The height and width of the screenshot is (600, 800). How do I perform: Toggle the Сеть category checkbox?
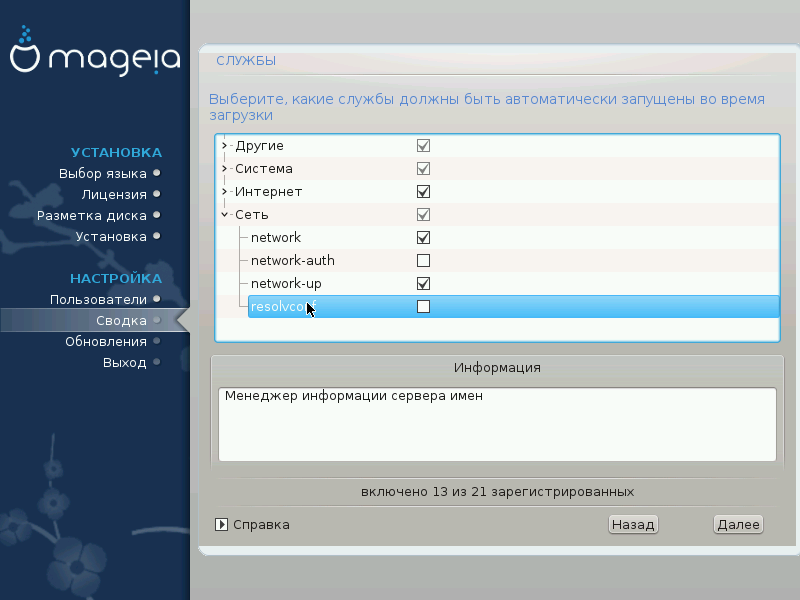[x=423, y=215]
